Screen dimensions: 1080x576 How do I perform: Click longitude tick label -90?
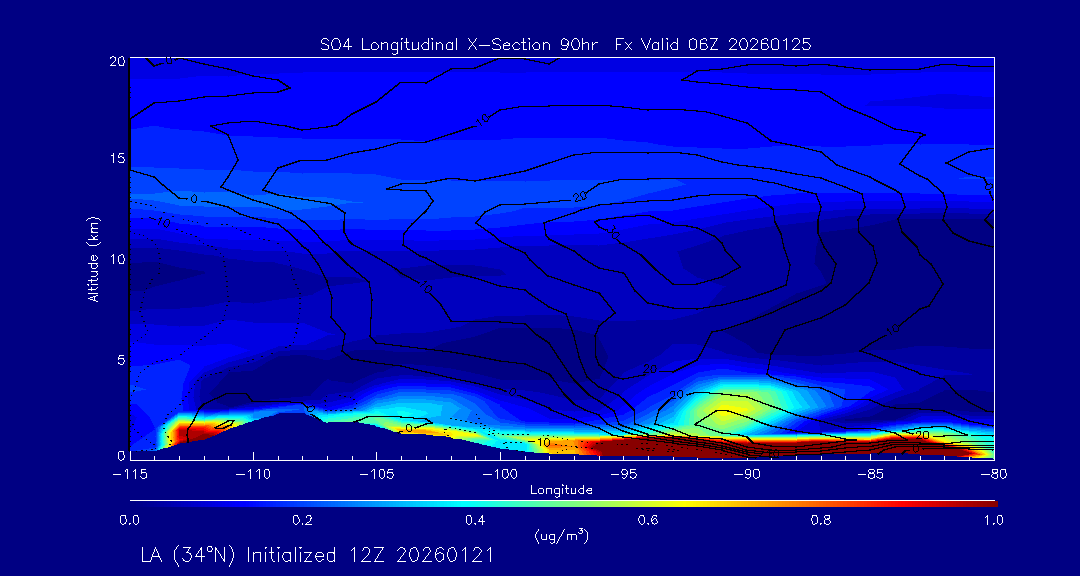click(747, 475)
